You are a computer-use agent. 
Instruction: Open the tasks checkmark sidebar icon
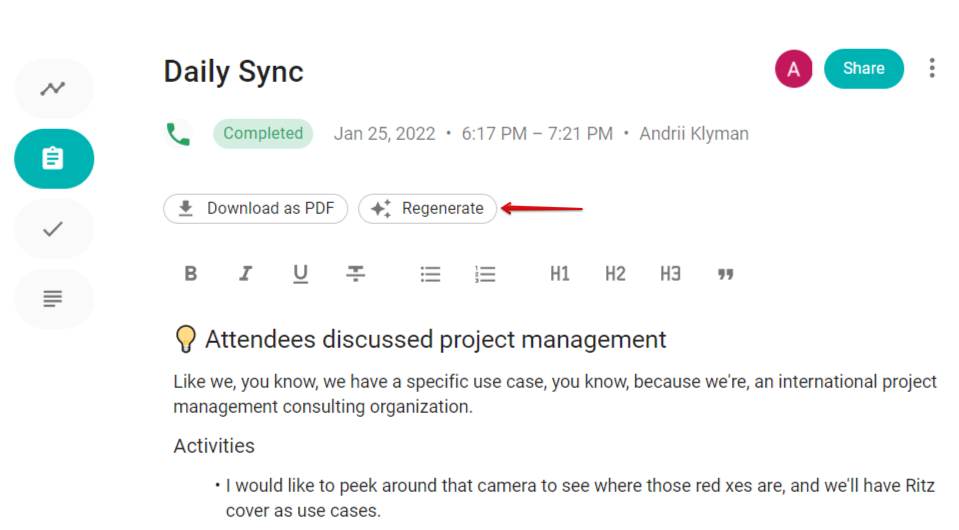[x=53, y=229]
